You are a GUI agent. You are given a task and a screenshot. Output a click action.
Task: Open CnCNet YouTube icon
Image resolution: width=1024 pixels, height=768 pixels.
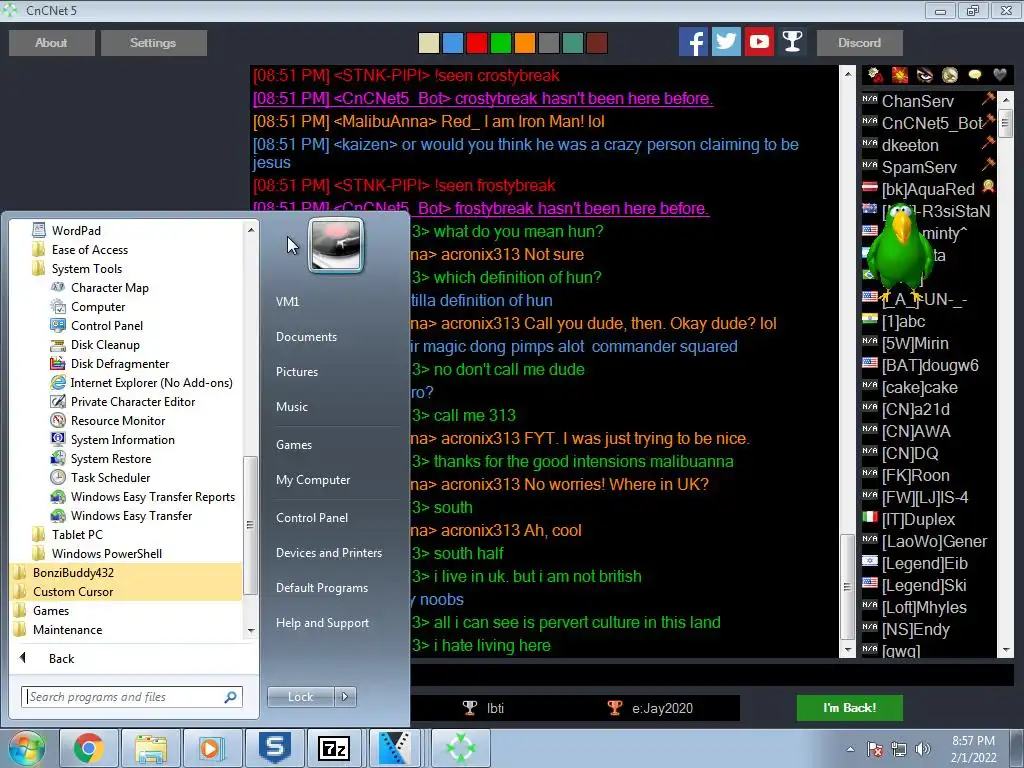[x=759, y=42]
